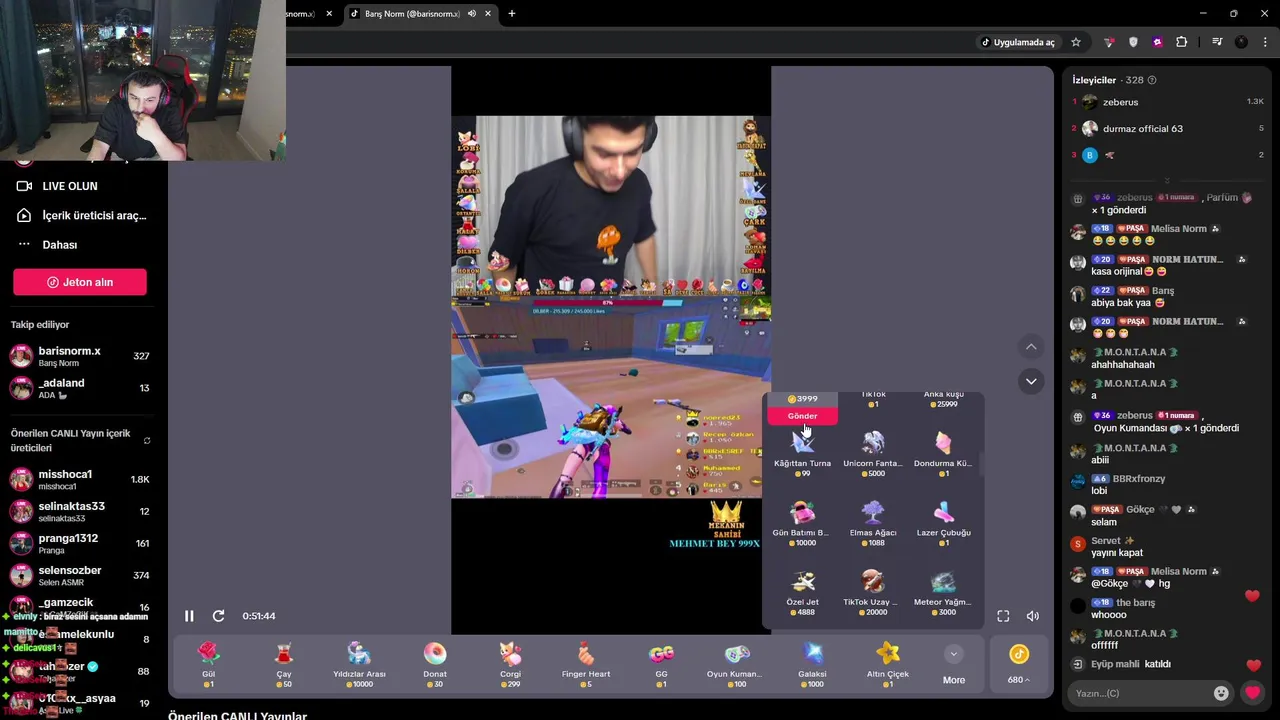Viewport: 1280px width, 720px height.
Task: Bookmark this page with the star
Action: click(1076, 42)
